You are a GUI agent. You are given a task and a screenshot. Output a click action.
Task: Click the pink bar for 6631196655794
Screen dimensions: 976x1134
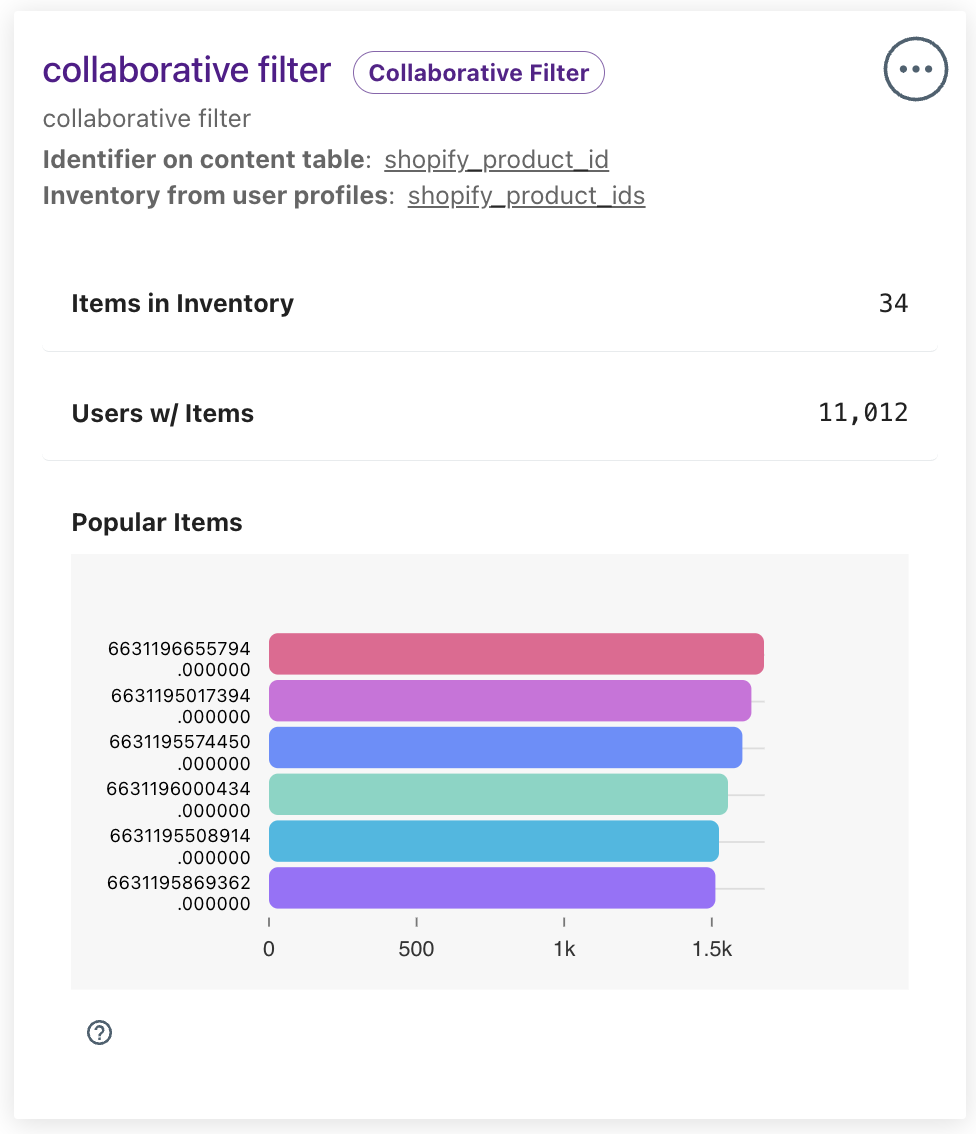(516, 654)
